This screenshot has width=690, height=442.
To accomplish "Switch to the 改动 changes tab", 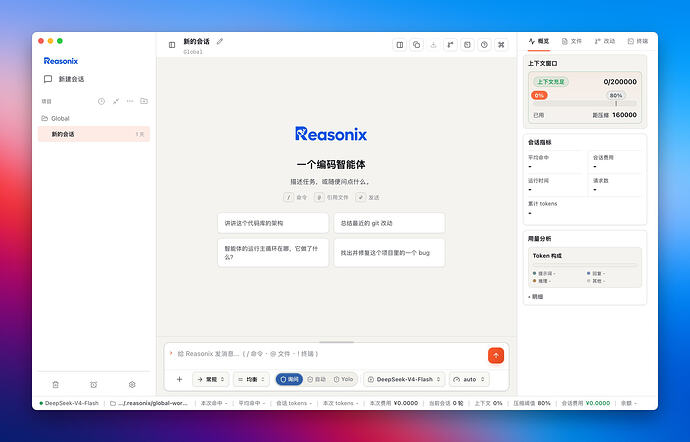I will click(x=605, y=41).
